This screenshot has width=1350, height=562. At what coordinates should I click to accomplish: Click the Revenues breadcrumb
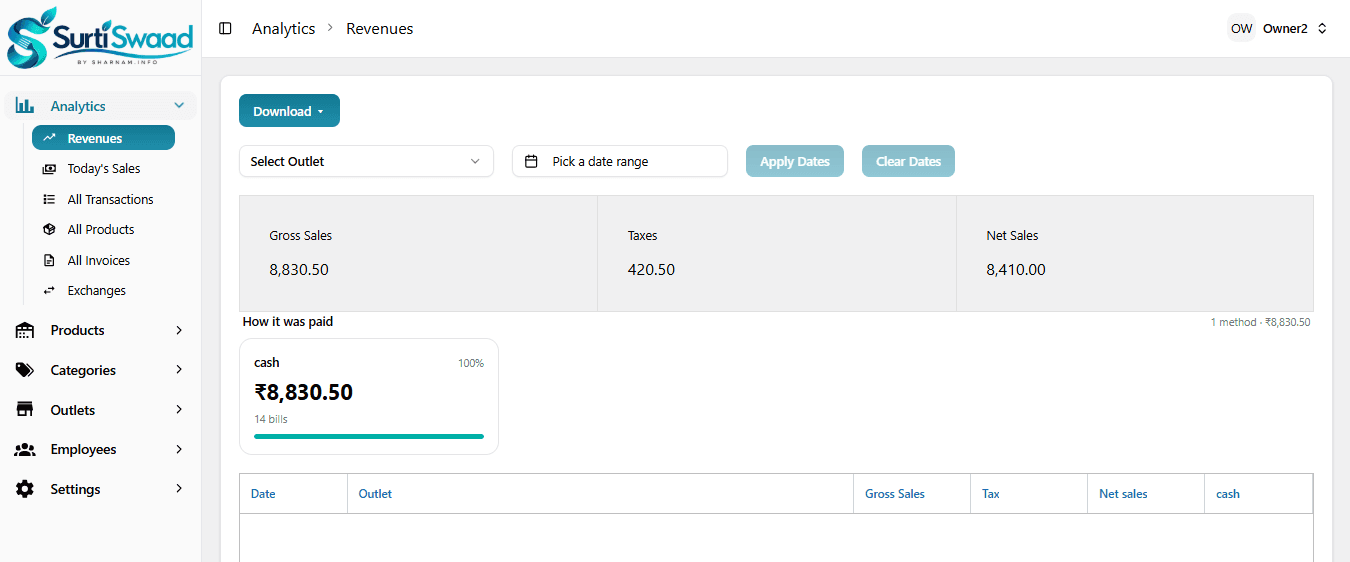pyautogui.click(x=380, y=28)
